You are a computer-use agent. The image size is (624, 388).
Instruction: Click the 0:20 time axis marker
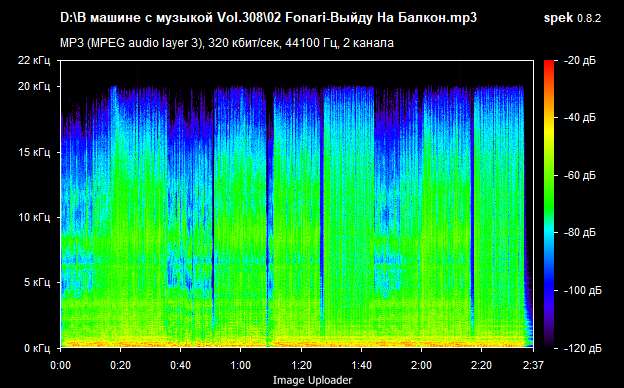(121, 365)
